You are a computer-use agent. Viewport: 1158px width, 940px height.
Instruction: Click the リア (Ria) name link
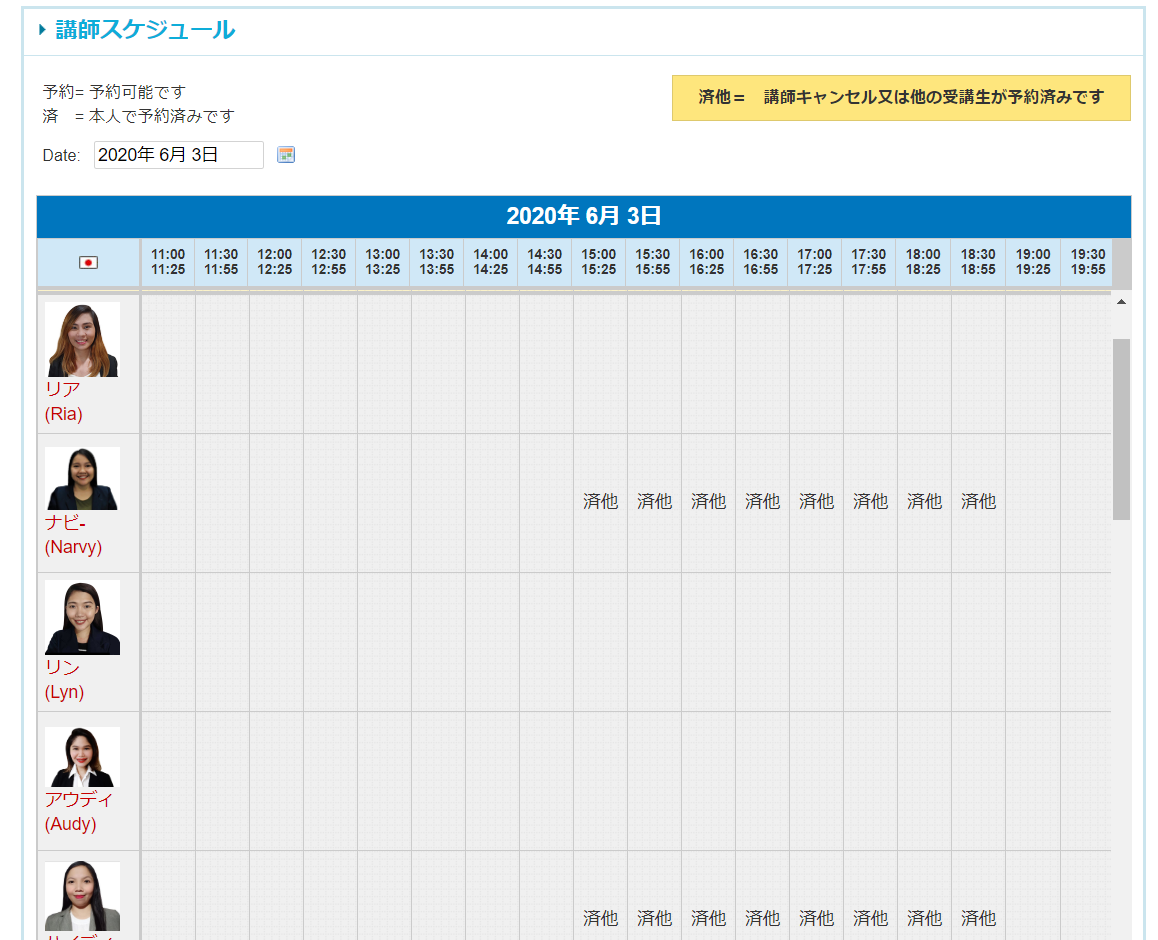[63, 401]
